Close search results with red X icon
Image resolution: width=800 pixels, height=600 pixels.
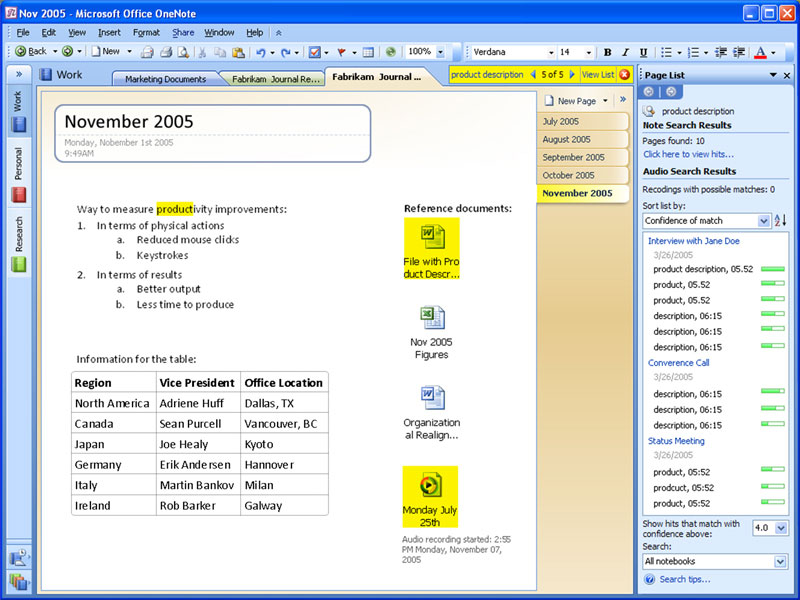tap(625, 75)
